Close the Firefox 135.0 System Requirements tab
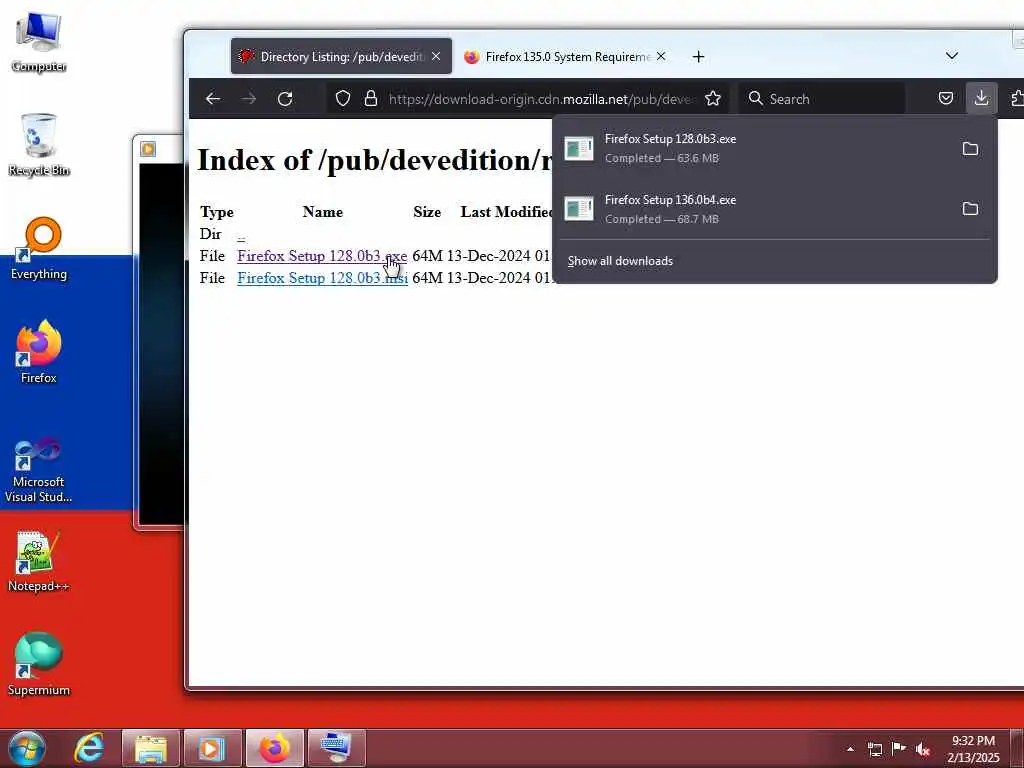 coord(661,57)
